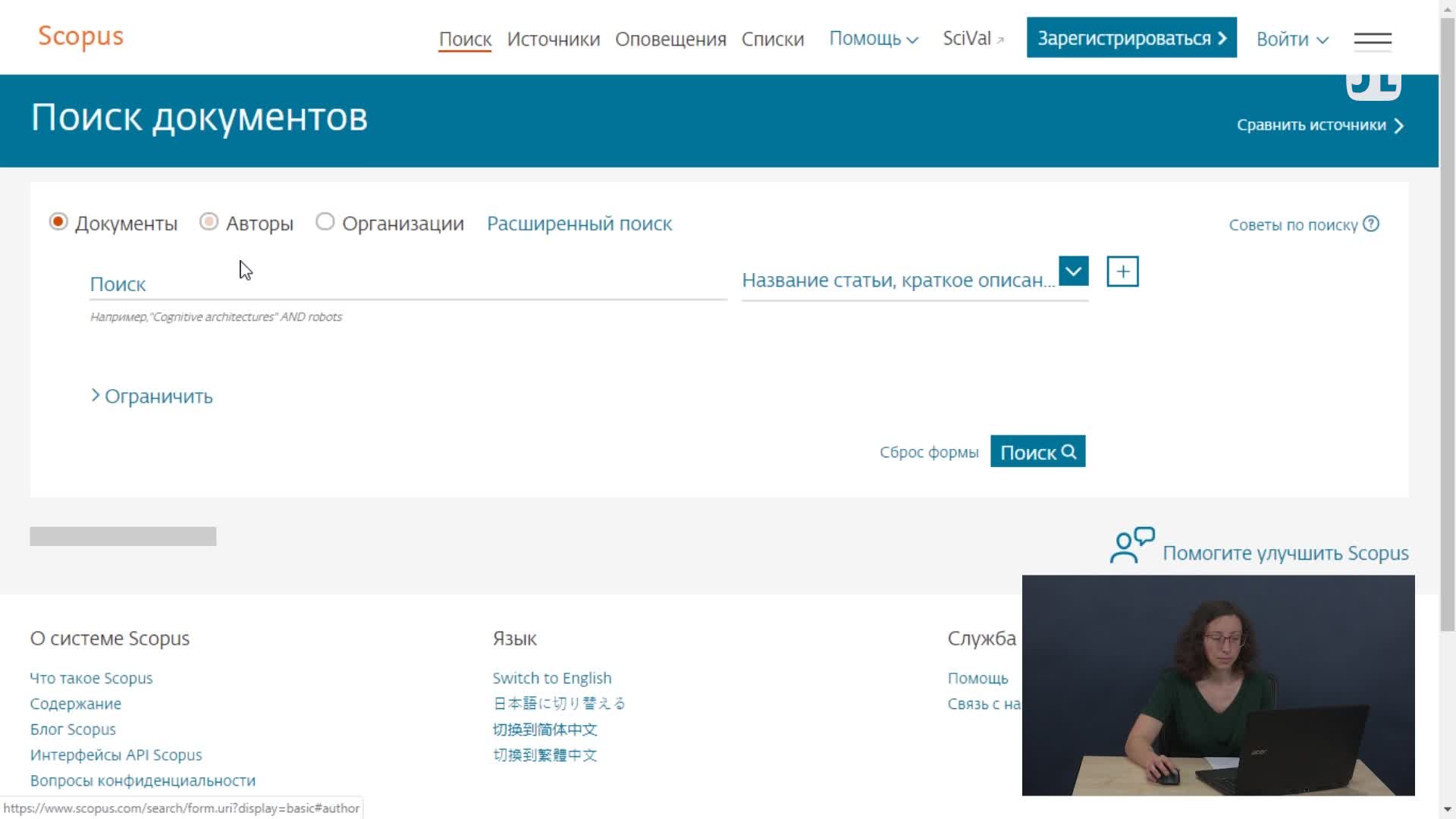
Task: Switch language to Japanese (日本語に切り替える)
Action: pos(559,704)
